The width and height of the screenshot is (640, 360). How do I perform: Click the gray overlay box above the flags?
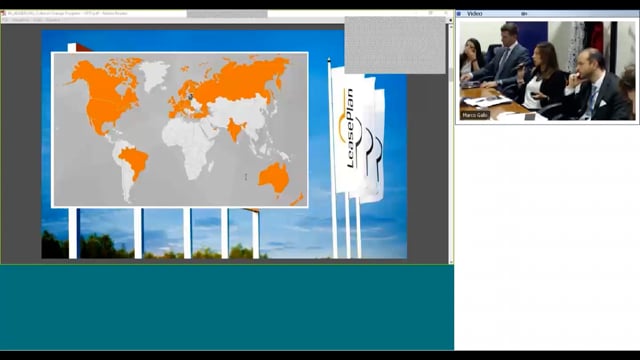395,45
